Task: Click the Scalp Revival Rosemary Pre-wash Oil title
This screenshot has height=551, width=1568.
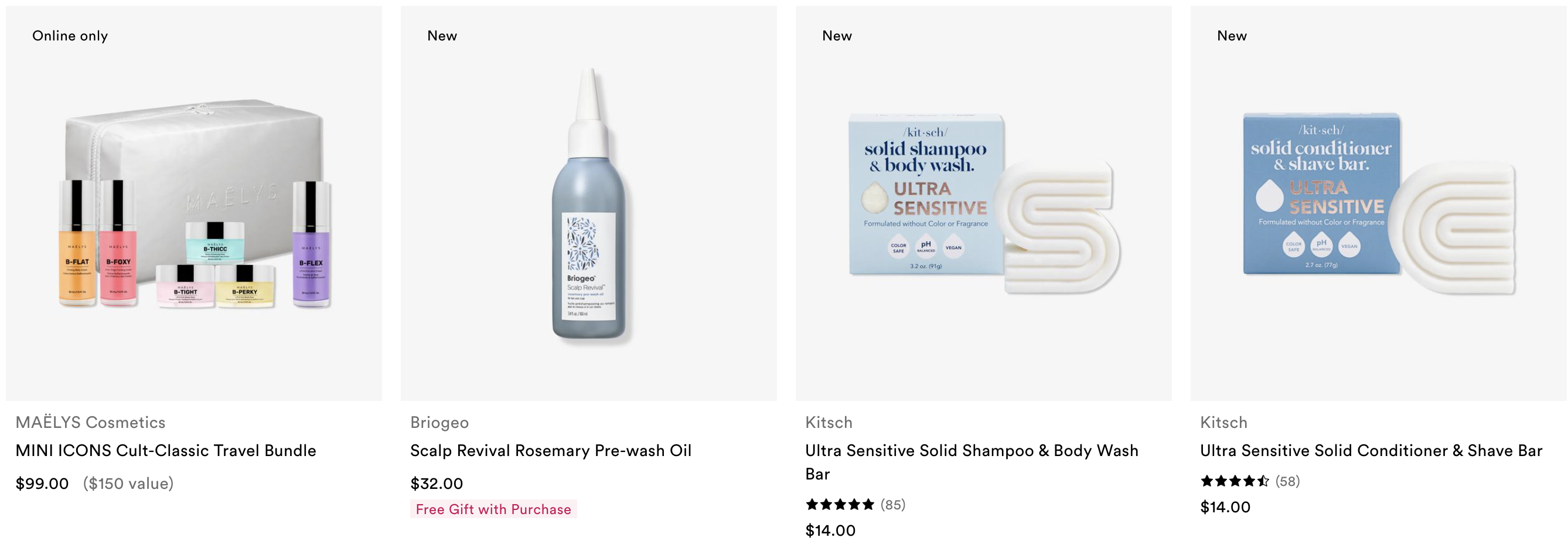Action: [550, 451]
